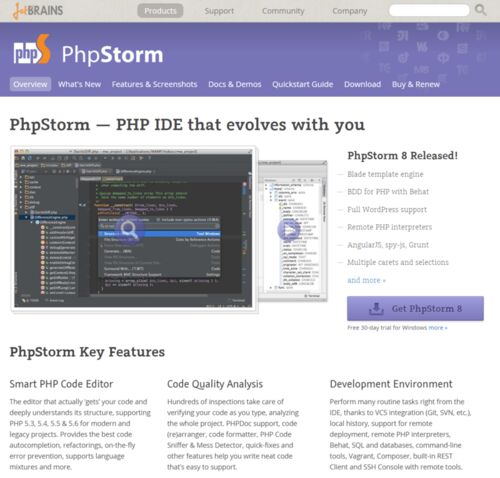
Task: Open the Support menu
Action: tap(219, 11)
